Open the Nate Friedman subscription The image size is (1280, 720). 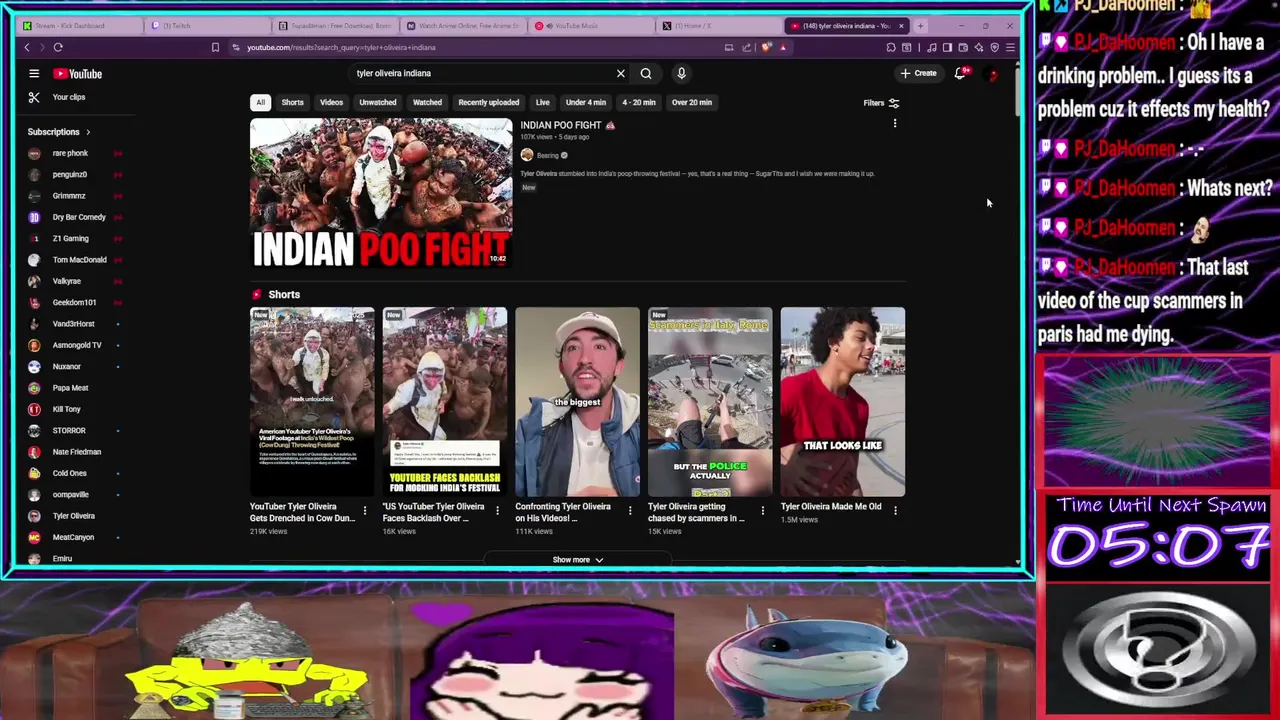[76, 452]
